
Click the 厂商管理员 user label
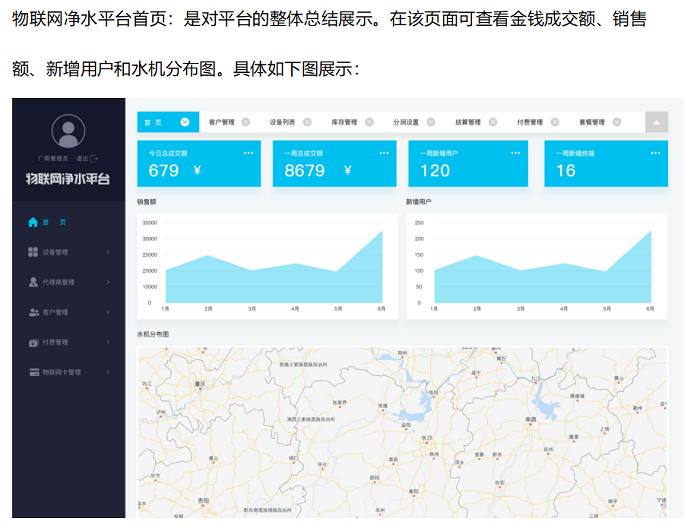click(53, 159)
